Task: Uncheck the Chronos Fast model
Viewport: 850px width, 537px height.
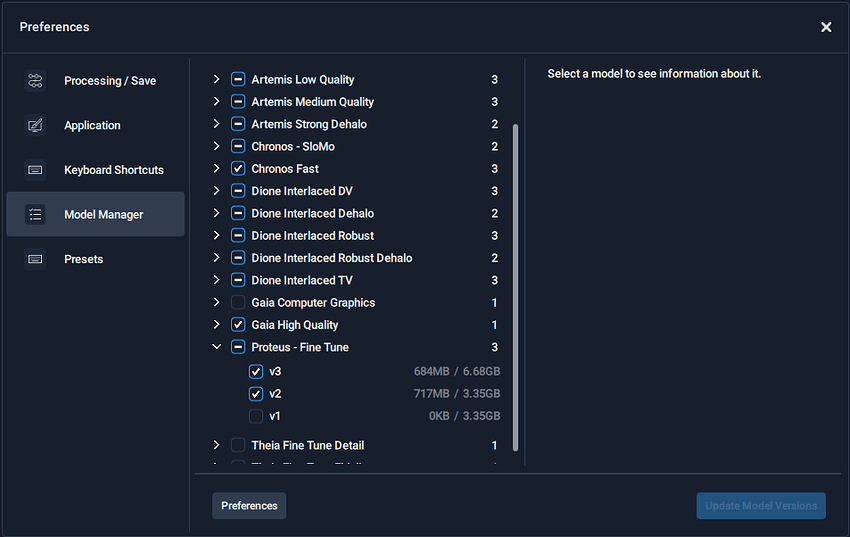Action: [x=238, y=169]
